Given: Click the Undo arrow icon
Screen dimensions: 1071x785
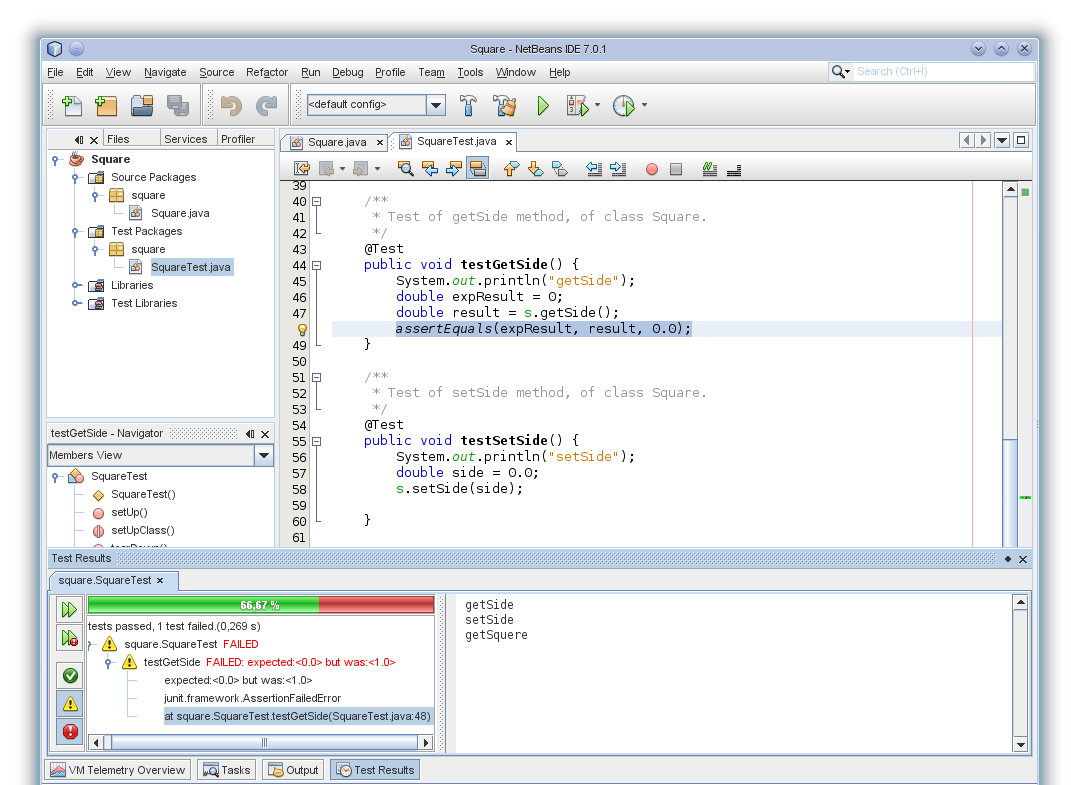Looking at the screenshot, I should 232,105.
